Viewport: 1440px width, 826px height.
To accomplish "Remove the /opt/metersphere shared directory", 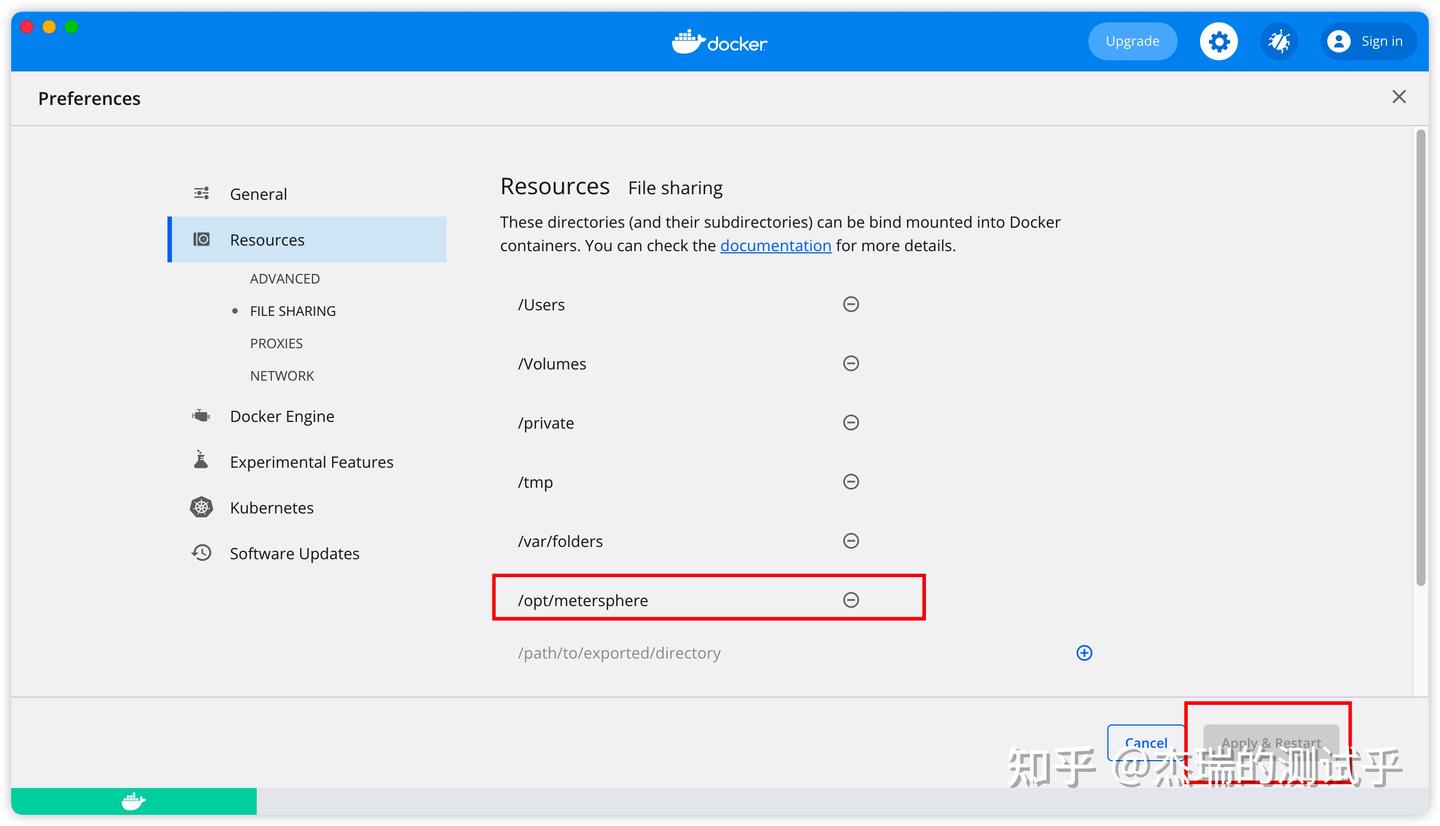I will click(851, 599).
